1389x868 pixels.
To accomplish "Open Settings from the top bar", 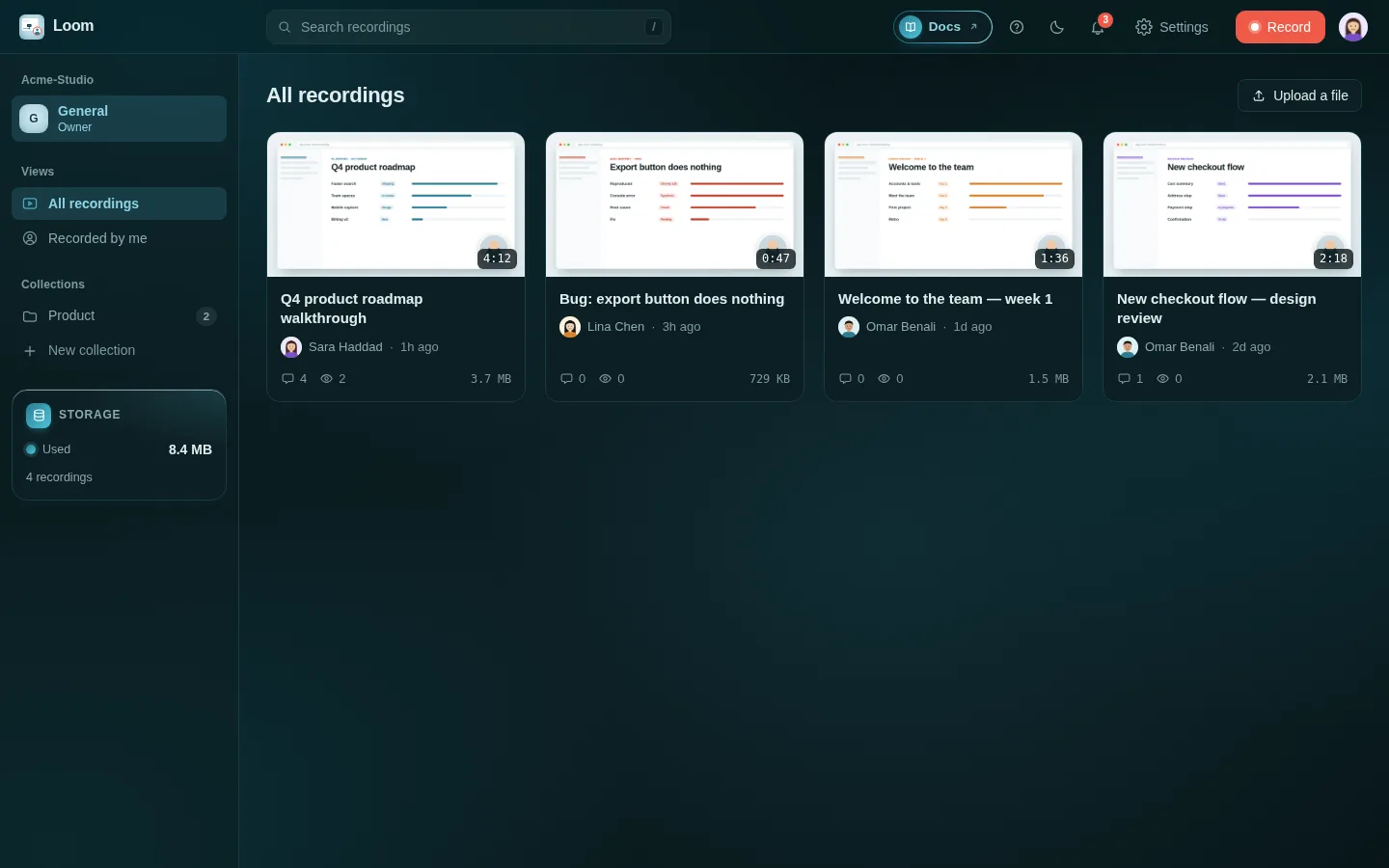I will [1172, 27].
